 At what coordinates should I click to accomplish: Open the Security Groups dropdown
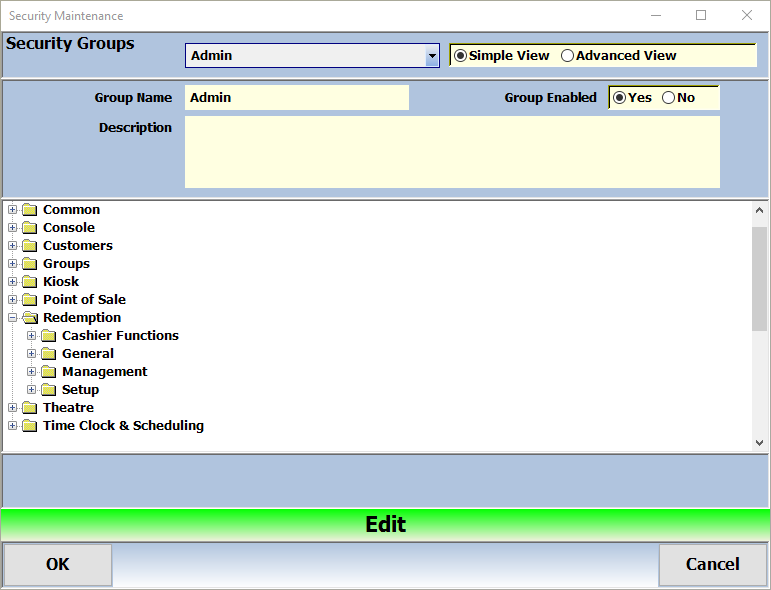point(432,56)
